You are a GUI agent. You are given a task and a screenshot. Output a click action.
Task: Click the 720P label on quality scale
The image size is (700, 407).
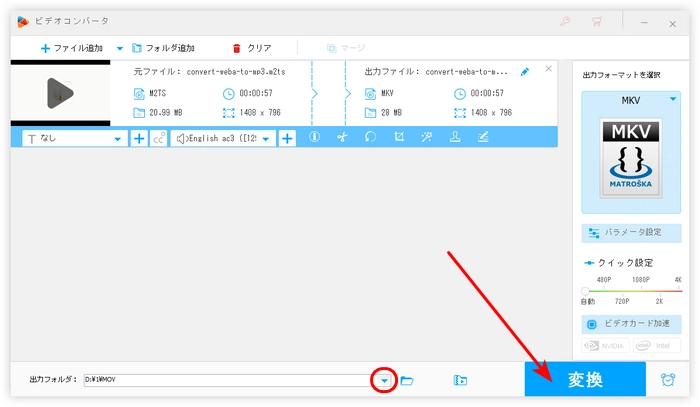(x=622, y=302)
